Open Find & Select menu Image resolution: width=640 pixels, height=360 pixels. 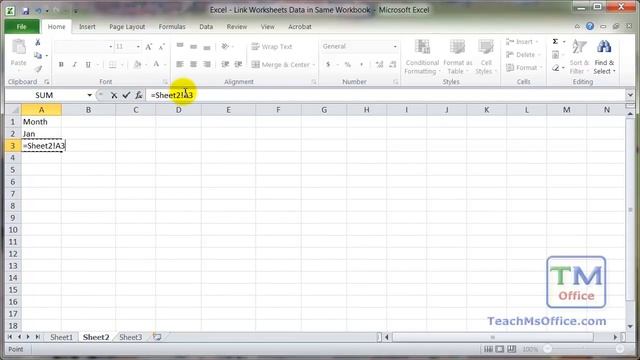[604, 57]
